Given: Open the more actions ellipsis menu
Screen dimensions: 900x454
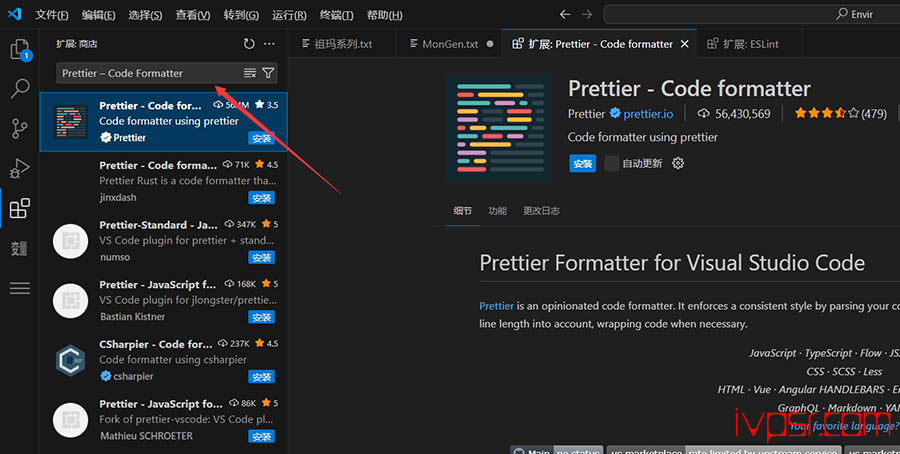Looking at the screenshot, I should coord(269,44).
